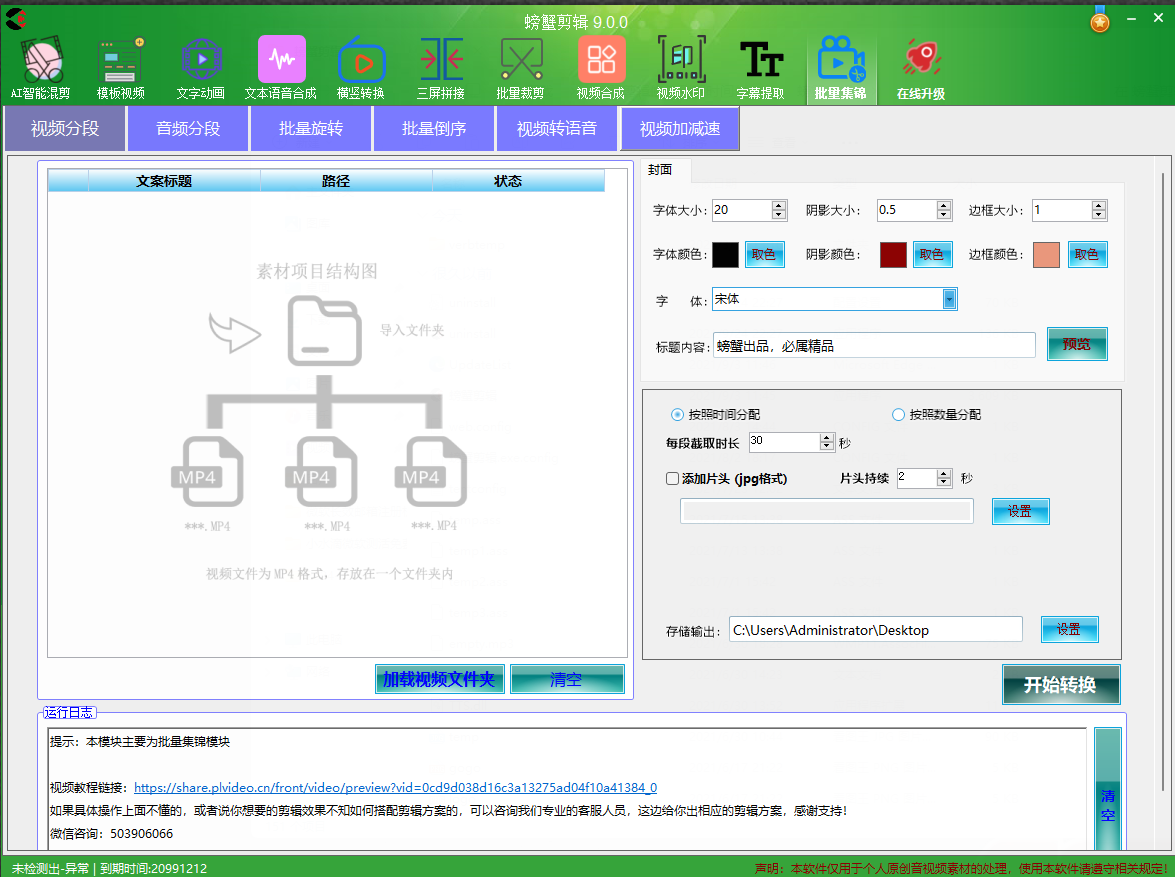Select the 按照时间分配 radio button
This screenshot has height=877, width=1175.
[678, 415]
